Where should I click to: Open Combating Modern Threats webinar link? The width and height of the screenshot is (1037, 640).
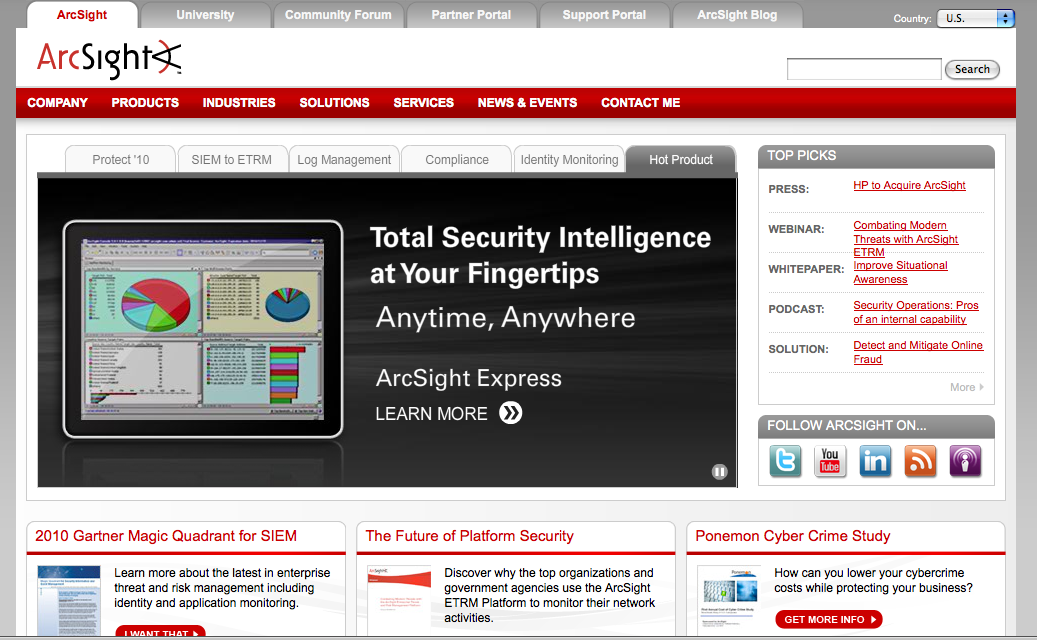[x=905, y=239]
